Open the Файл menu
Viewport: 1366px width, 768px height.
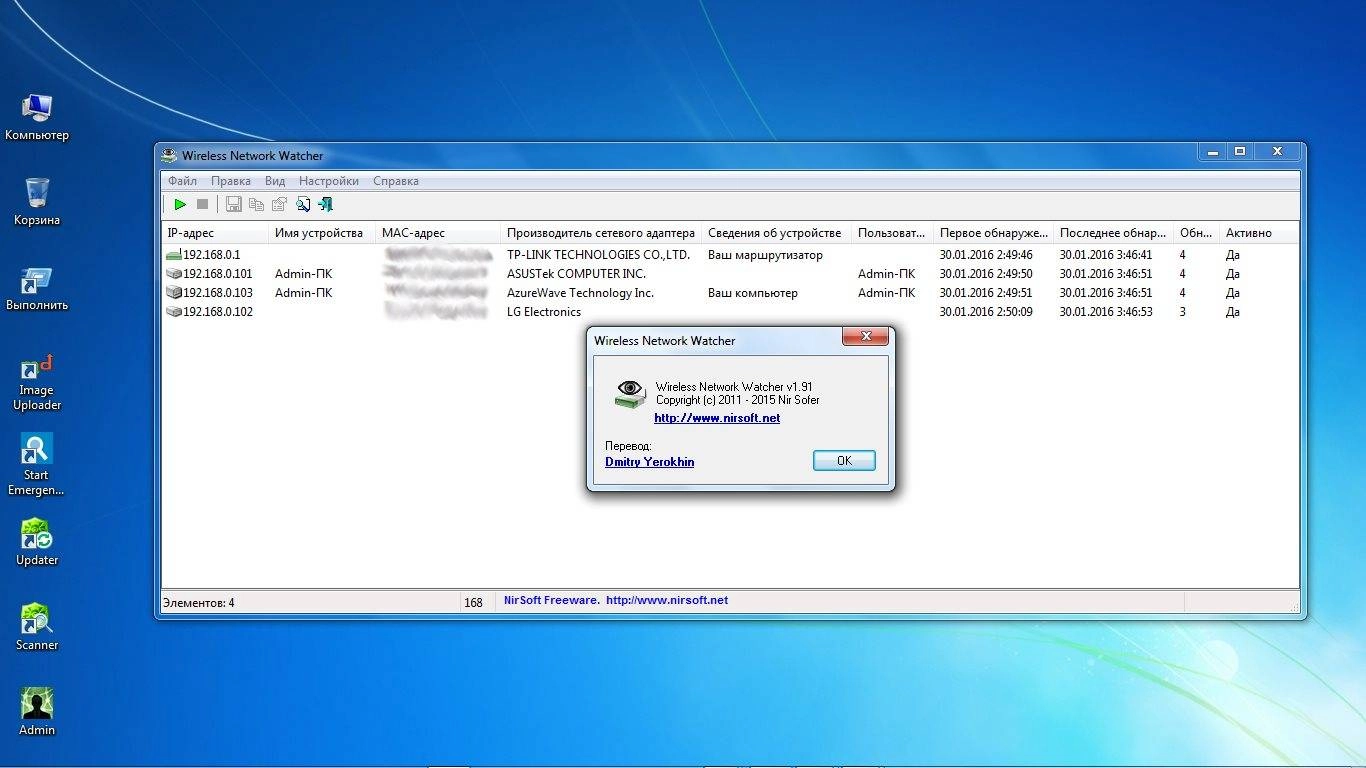tap(182, 181)
